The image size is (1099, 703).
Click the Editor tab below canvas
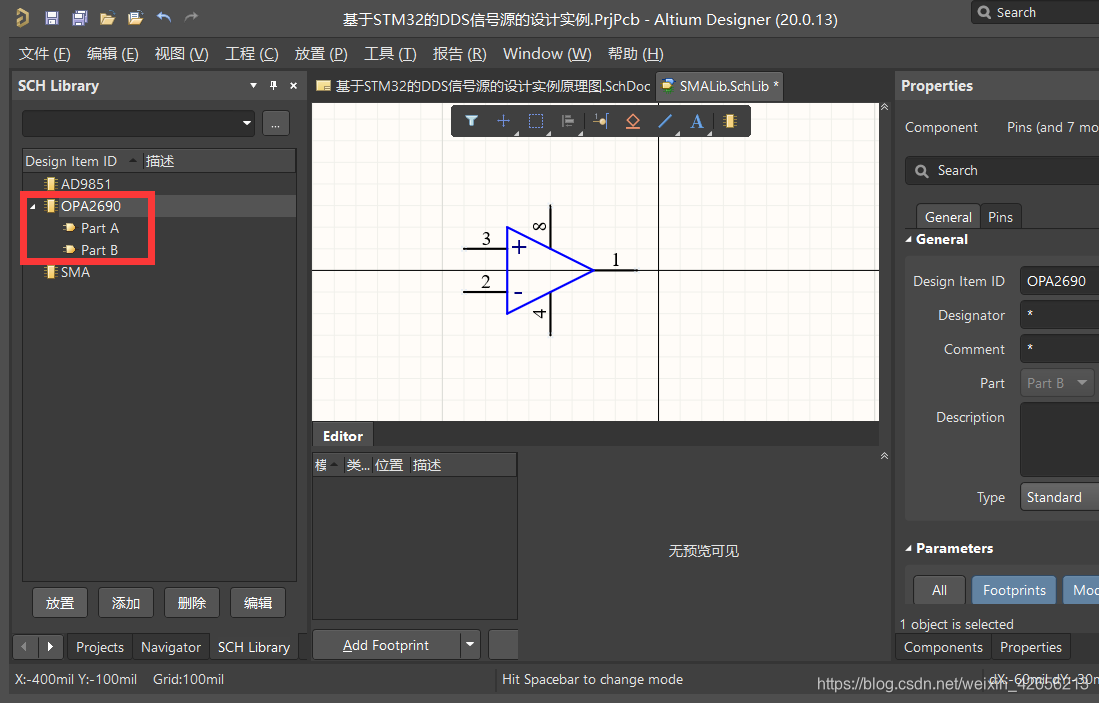pyautogui.click(x=343, y=436)
